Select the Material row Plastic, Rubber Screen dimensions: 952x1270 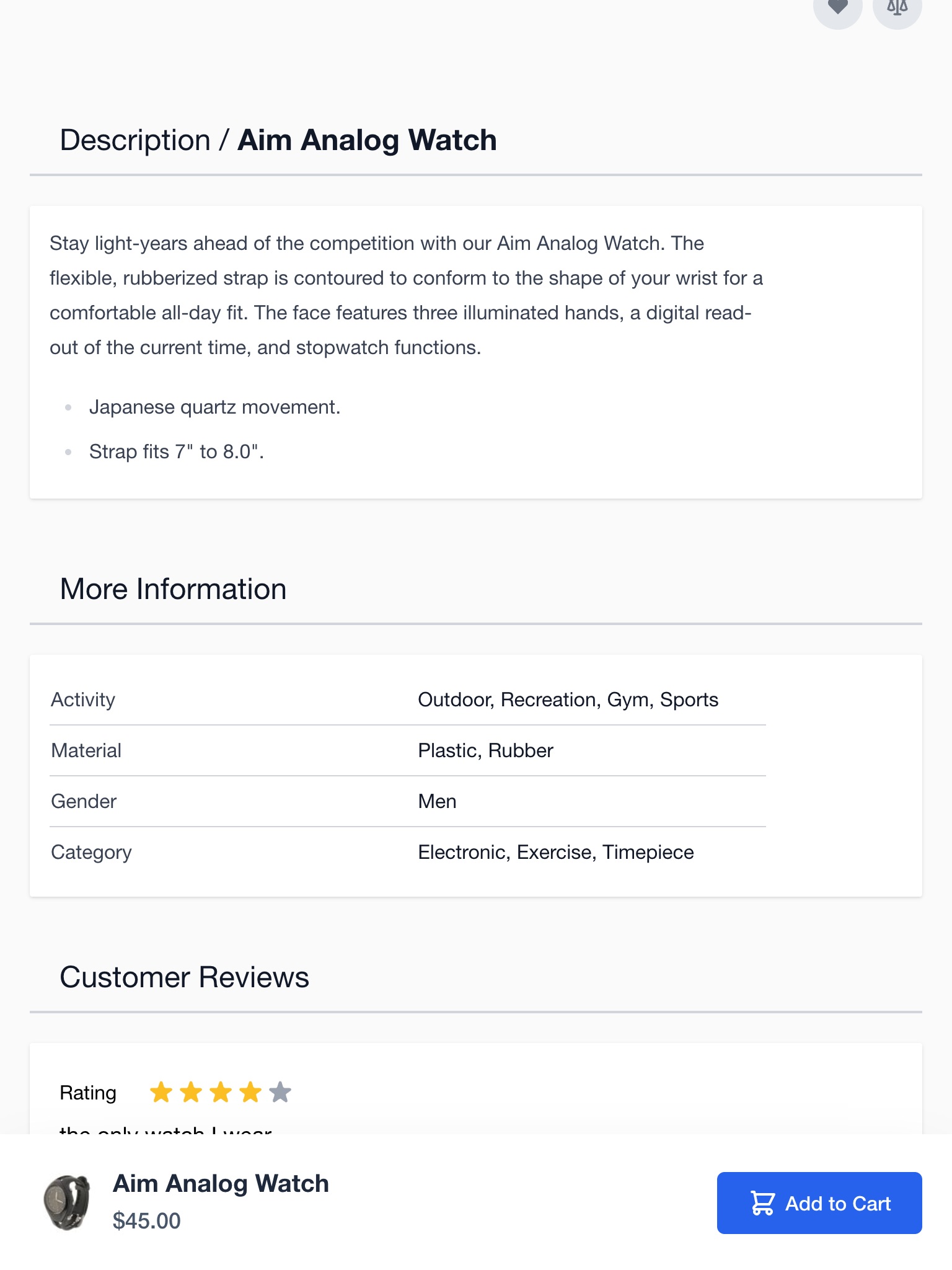(485, 750)
